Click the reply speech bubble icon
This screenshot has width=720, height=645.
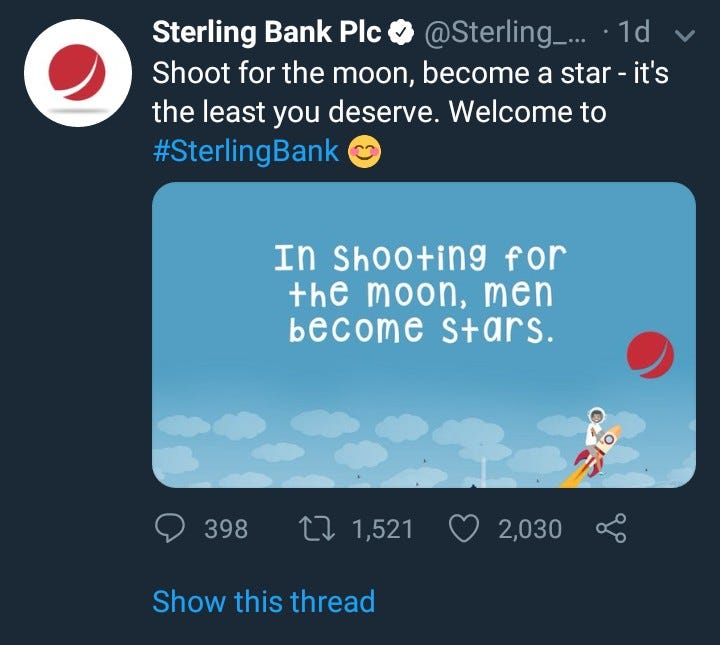pos(175,528)
